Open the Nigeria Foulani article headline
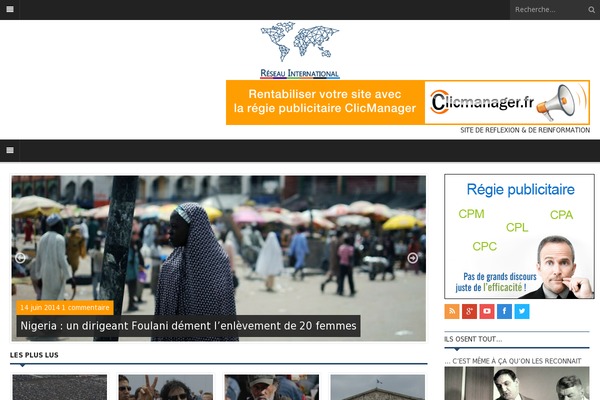 click(188, 326)
